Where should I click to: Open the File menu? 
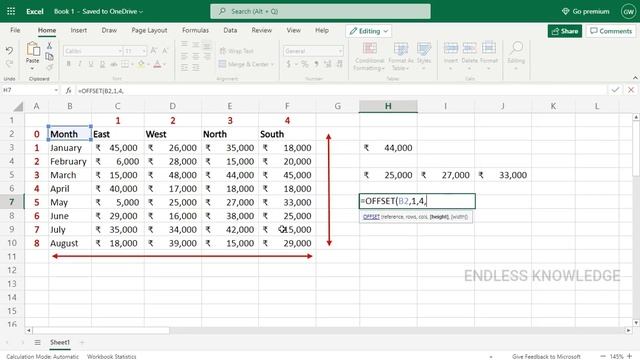tap(15, 30)
